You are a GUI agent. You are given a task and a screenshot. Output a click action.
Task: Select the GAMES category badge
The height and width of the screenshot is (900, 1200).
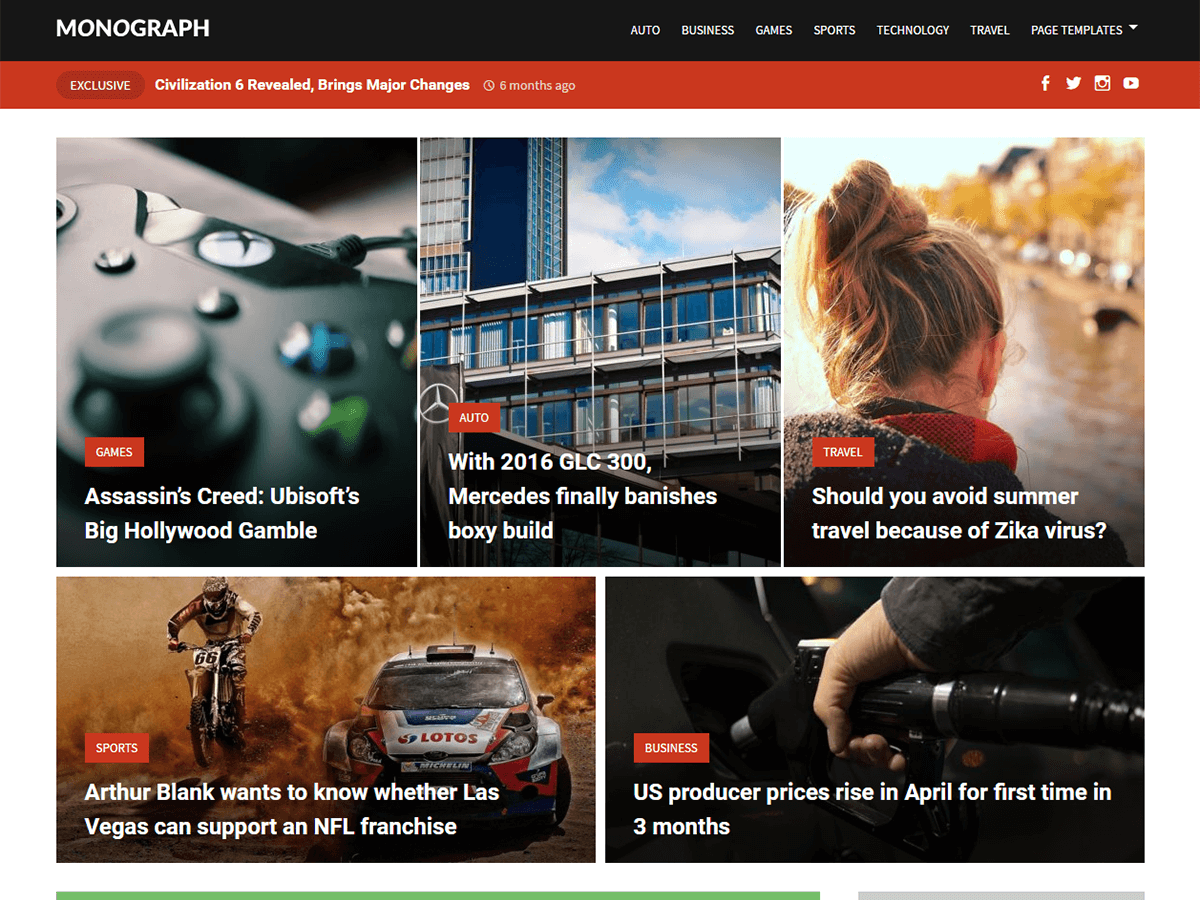pos(114,452)
